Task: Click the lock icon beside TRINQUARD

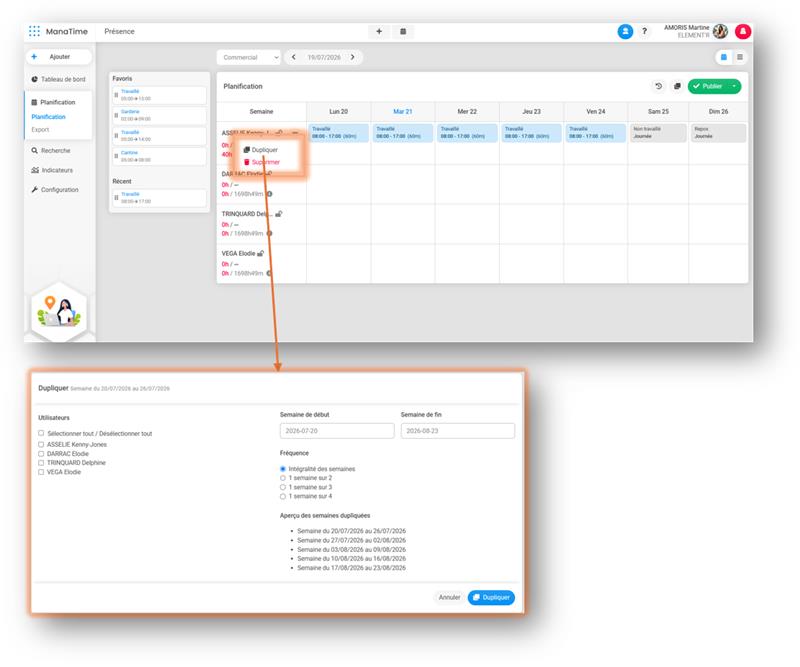Action: tap(279, 214)
